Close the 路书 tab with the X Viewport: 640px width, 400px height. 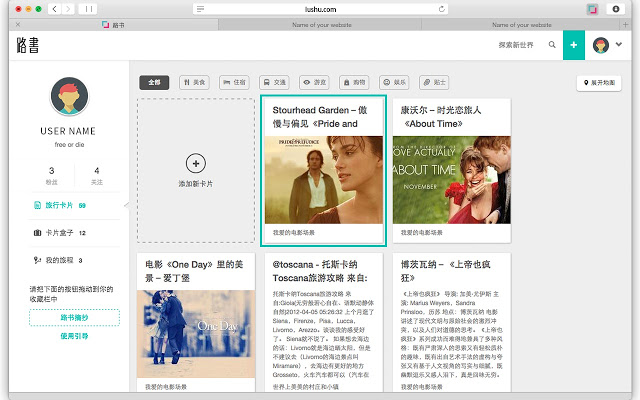coord(18,25)
